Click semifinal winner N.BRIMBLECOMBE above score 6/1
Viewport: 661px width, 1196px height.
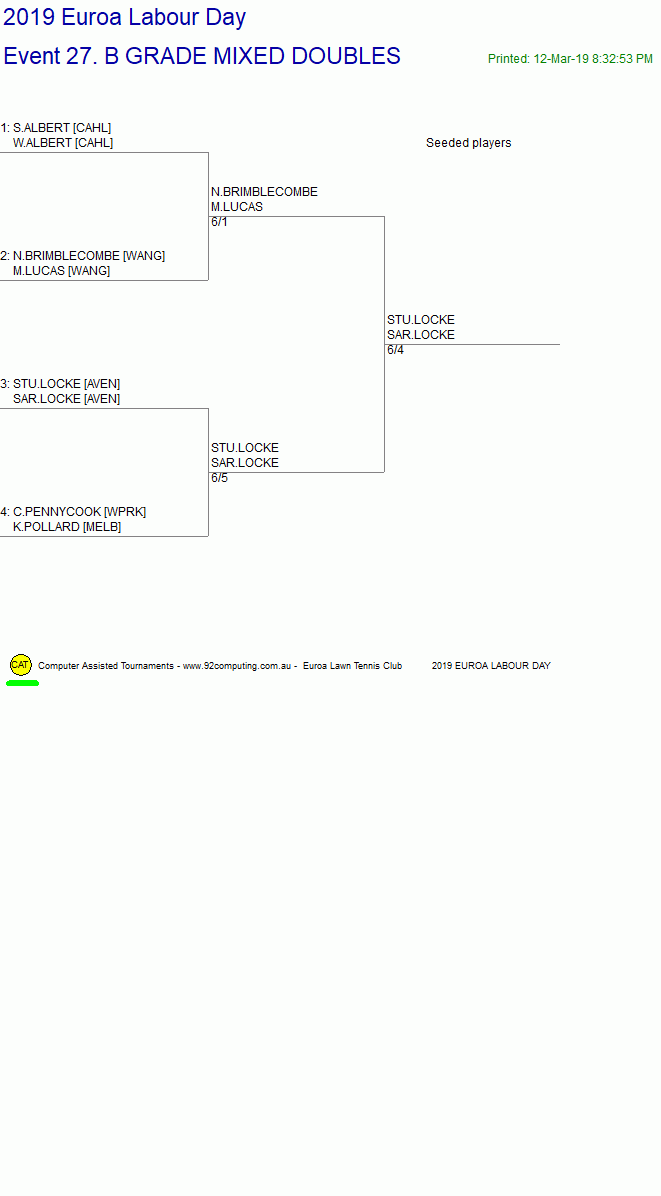264,191
